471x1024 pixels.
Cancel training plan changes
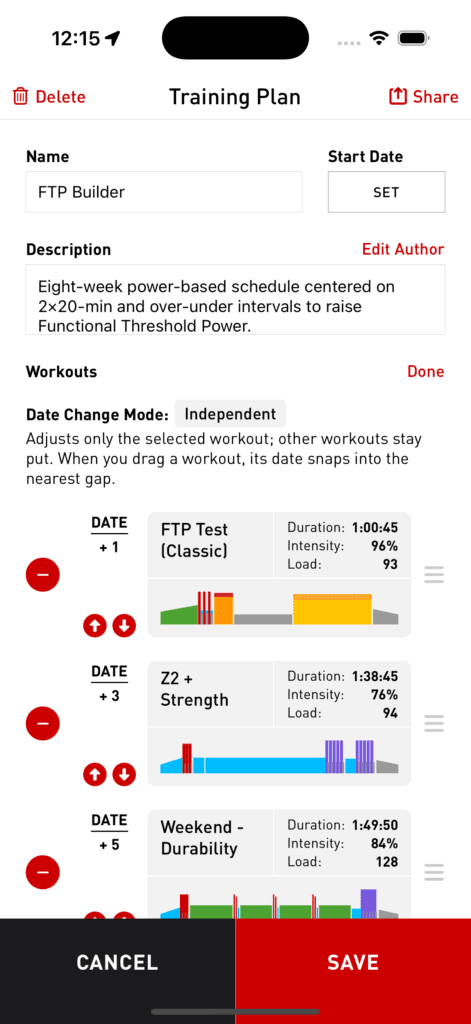(x=118, y=961)
